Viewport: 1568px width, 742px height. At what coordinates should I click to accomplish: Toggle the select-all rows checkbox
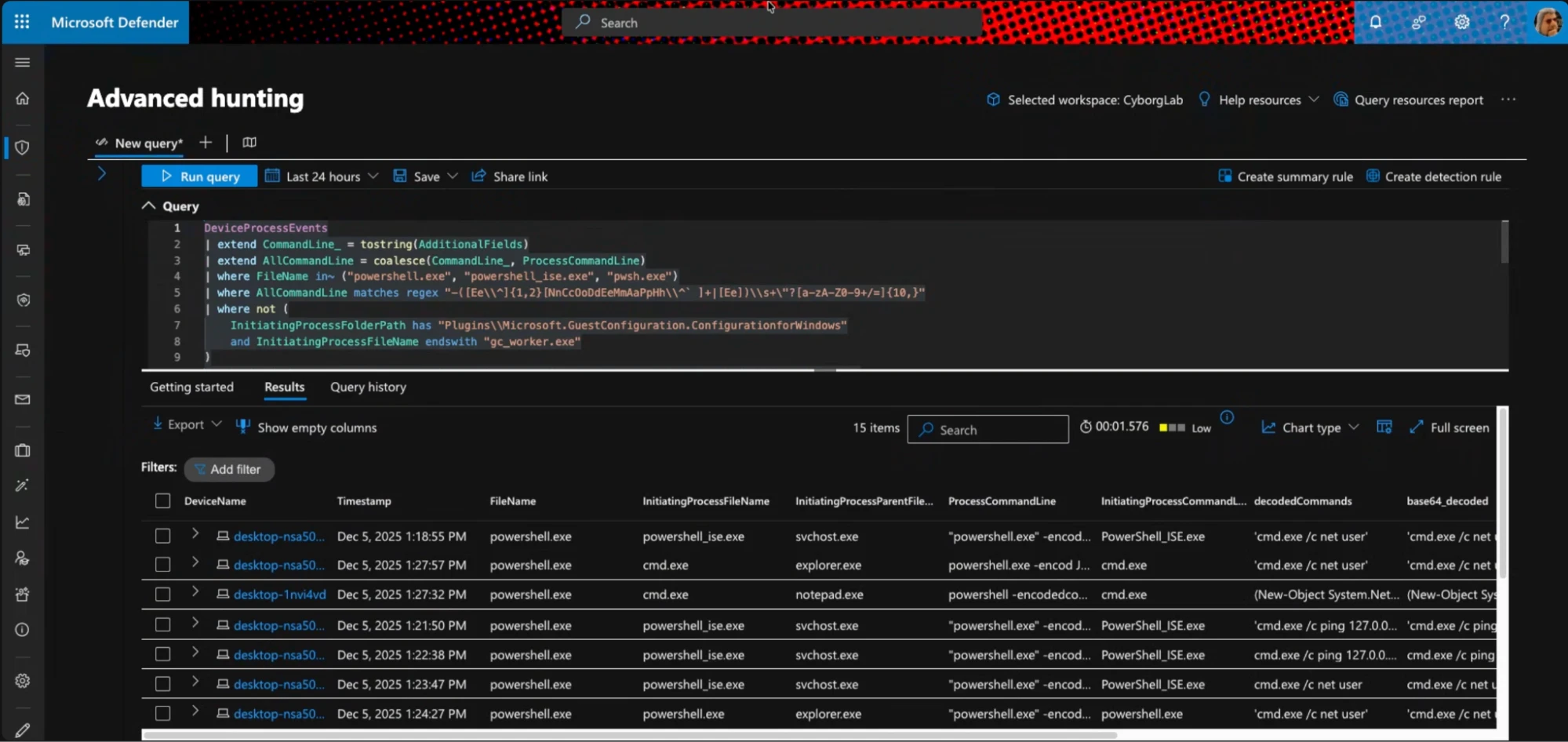coord(162,501)
